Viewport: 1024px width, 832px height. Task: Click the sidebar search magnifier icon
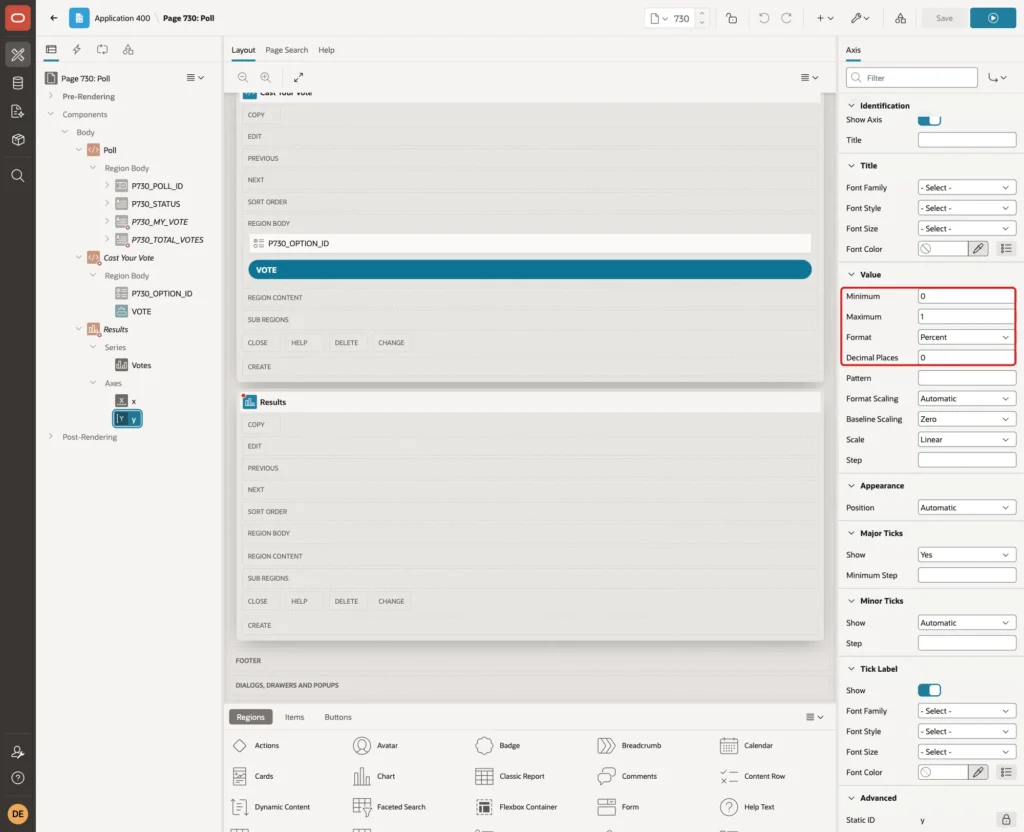coord(18,176)
